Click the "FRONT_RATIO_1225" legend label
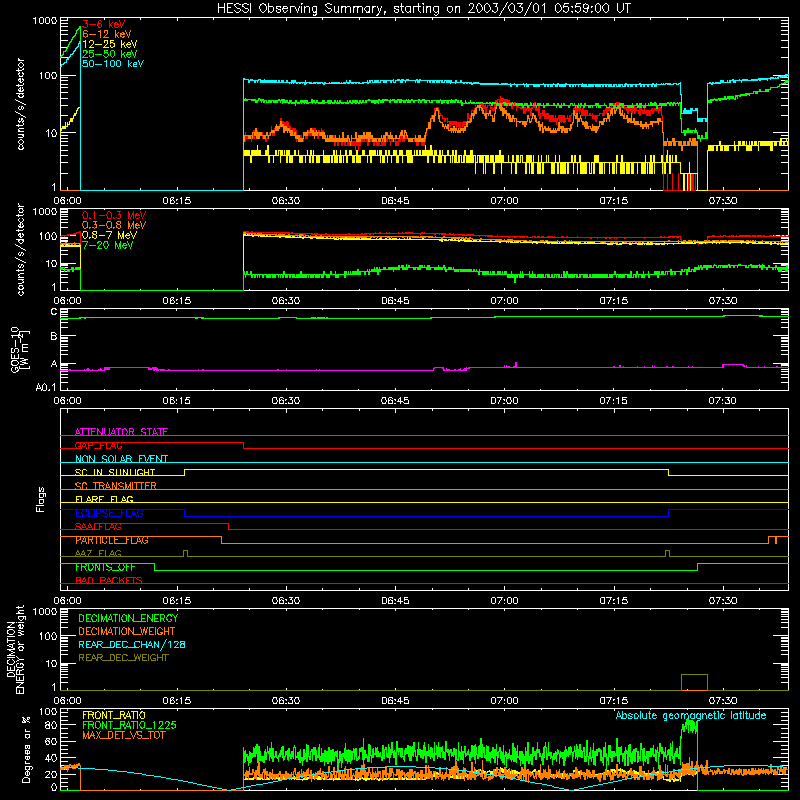The image size is (800, 800). point(129,725)
